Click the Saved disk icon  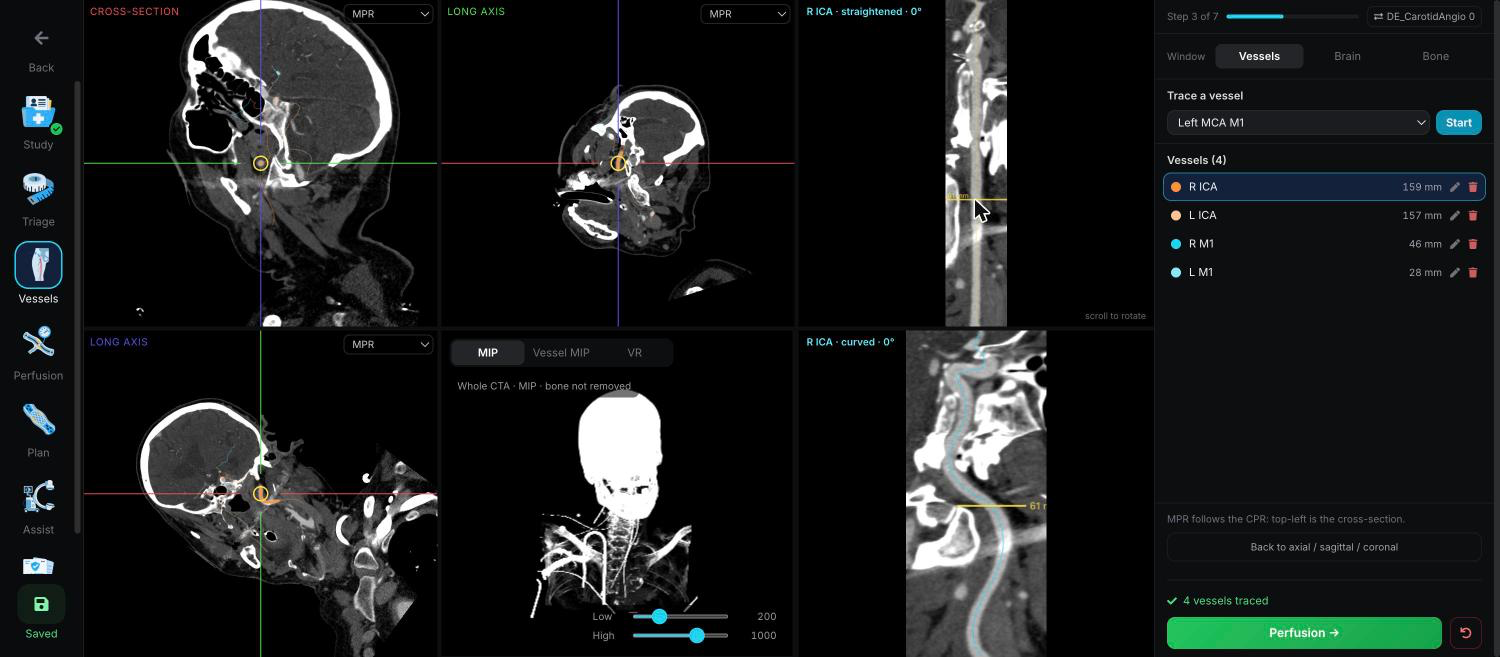pos(41,604)
